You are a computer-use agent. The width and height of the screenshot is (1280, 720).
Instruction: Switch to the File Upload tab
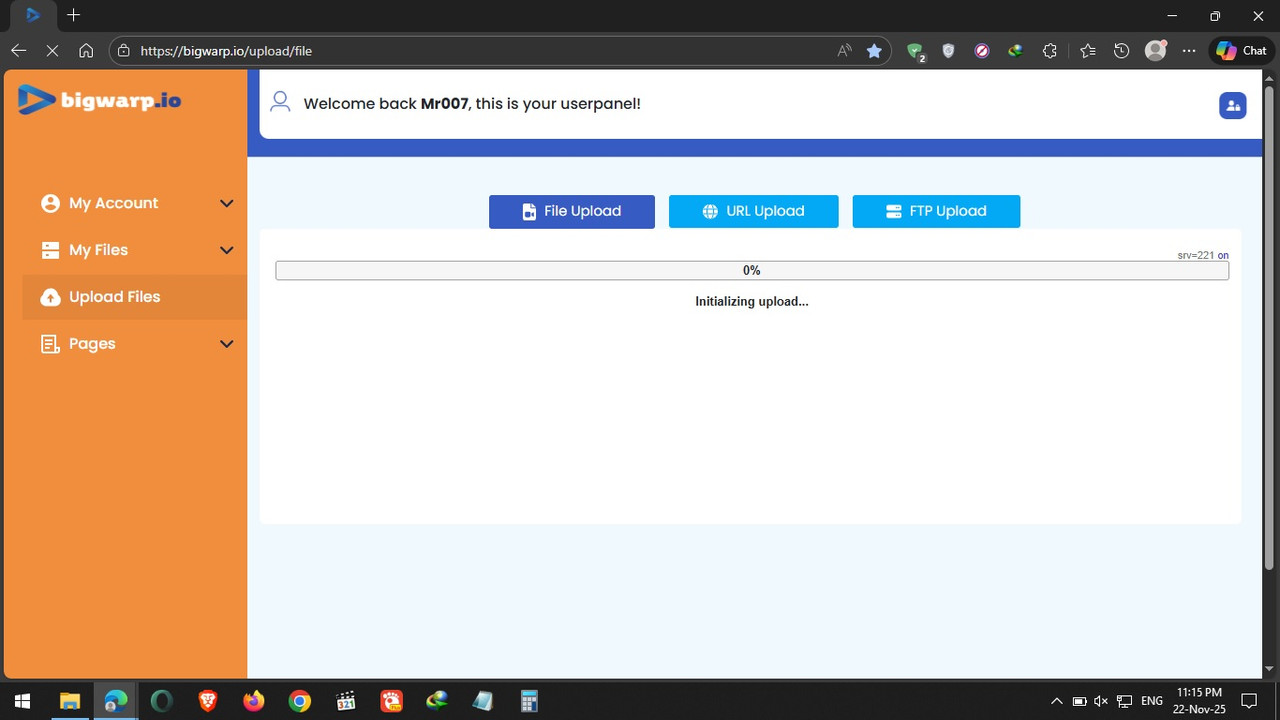click(x=572, y=211)
